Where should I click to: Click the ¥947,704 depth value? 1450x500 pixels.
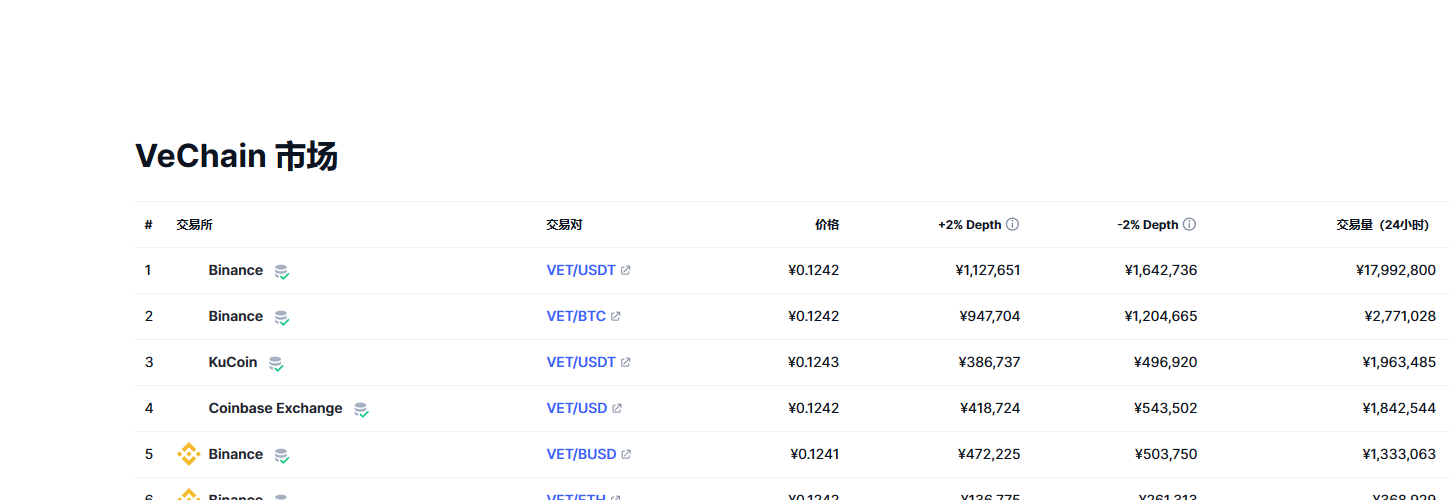tap(990, 316)
